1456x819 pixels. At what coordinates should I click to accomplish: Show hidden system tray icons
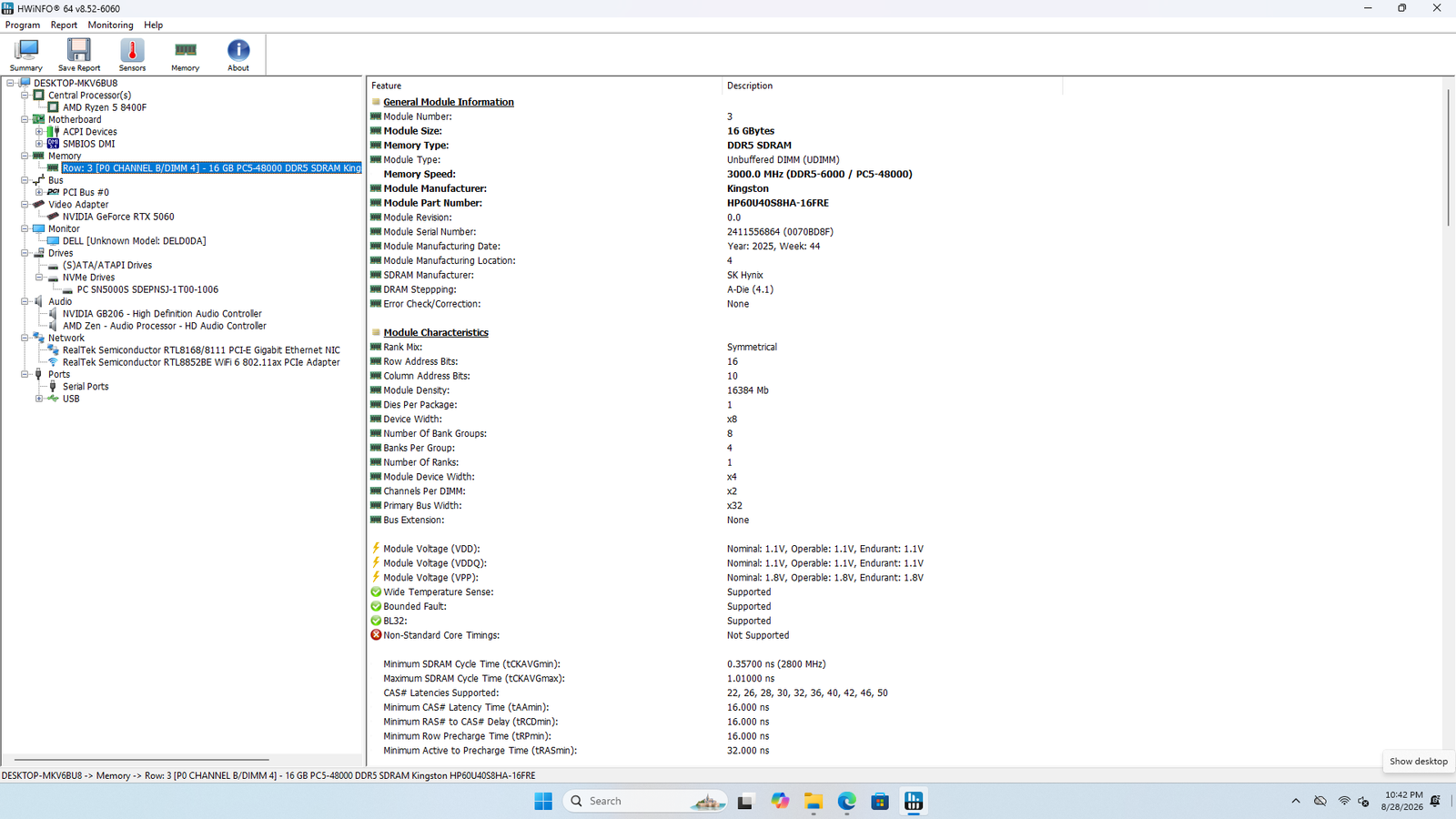pos(1296,801)
